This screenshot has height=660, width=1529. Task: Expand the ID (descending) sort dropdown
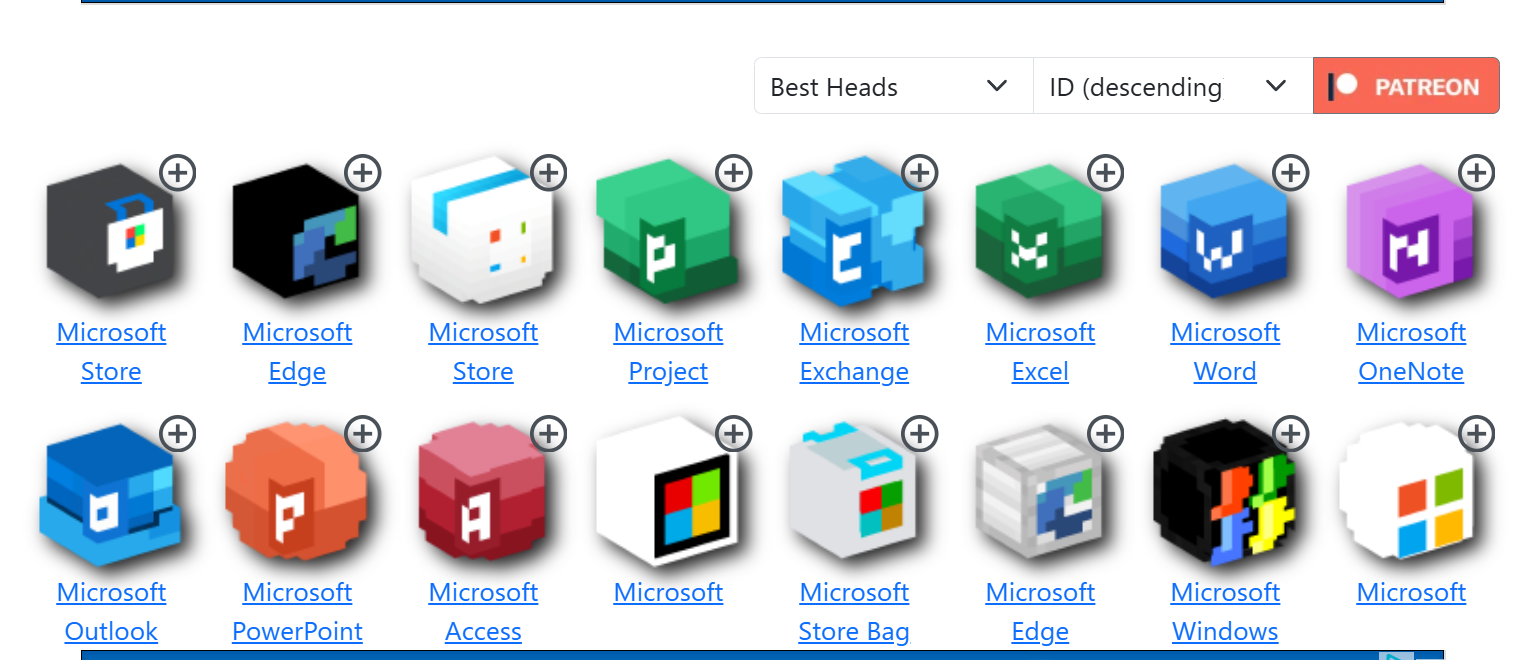coord(1171,86)
